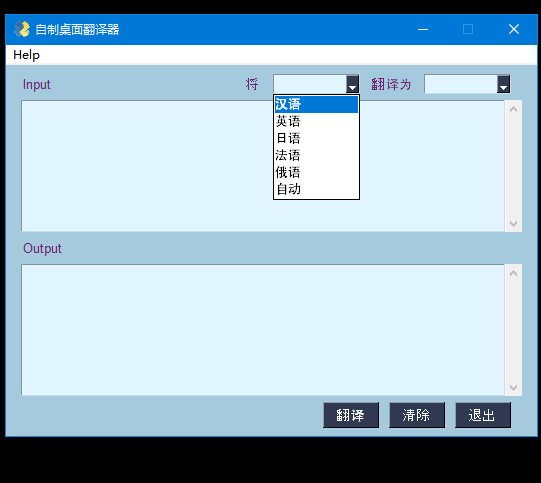Image resolution: width=541 pixels, height=483 pixels.
Task: Pick 日语 from the language options
Action: pos(316,138)
